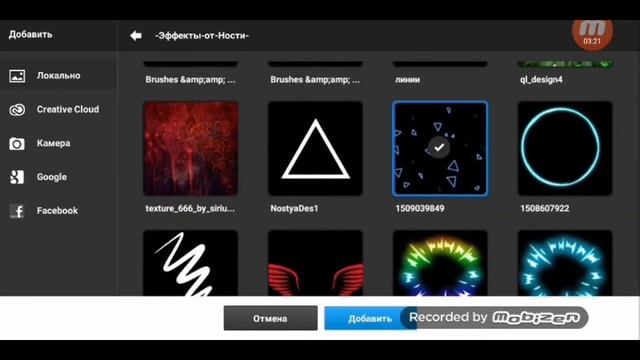640x360 pixels.
Task: Select the Facebook icon in sidebar
Action: 17,211
